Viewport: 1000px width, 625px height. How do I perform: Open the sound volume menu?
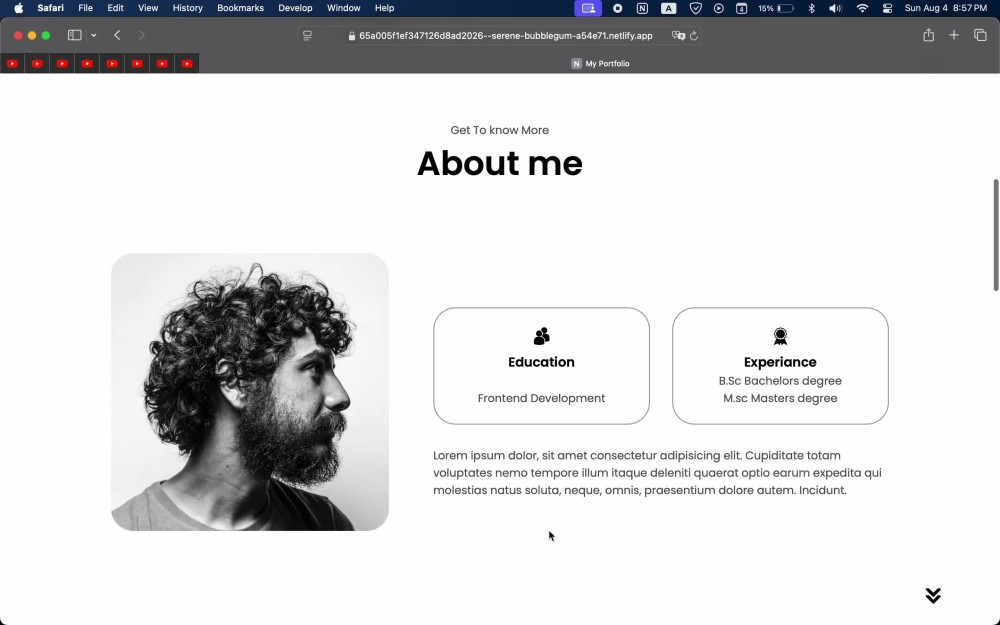pyautogui.click(x=835, y=8)
